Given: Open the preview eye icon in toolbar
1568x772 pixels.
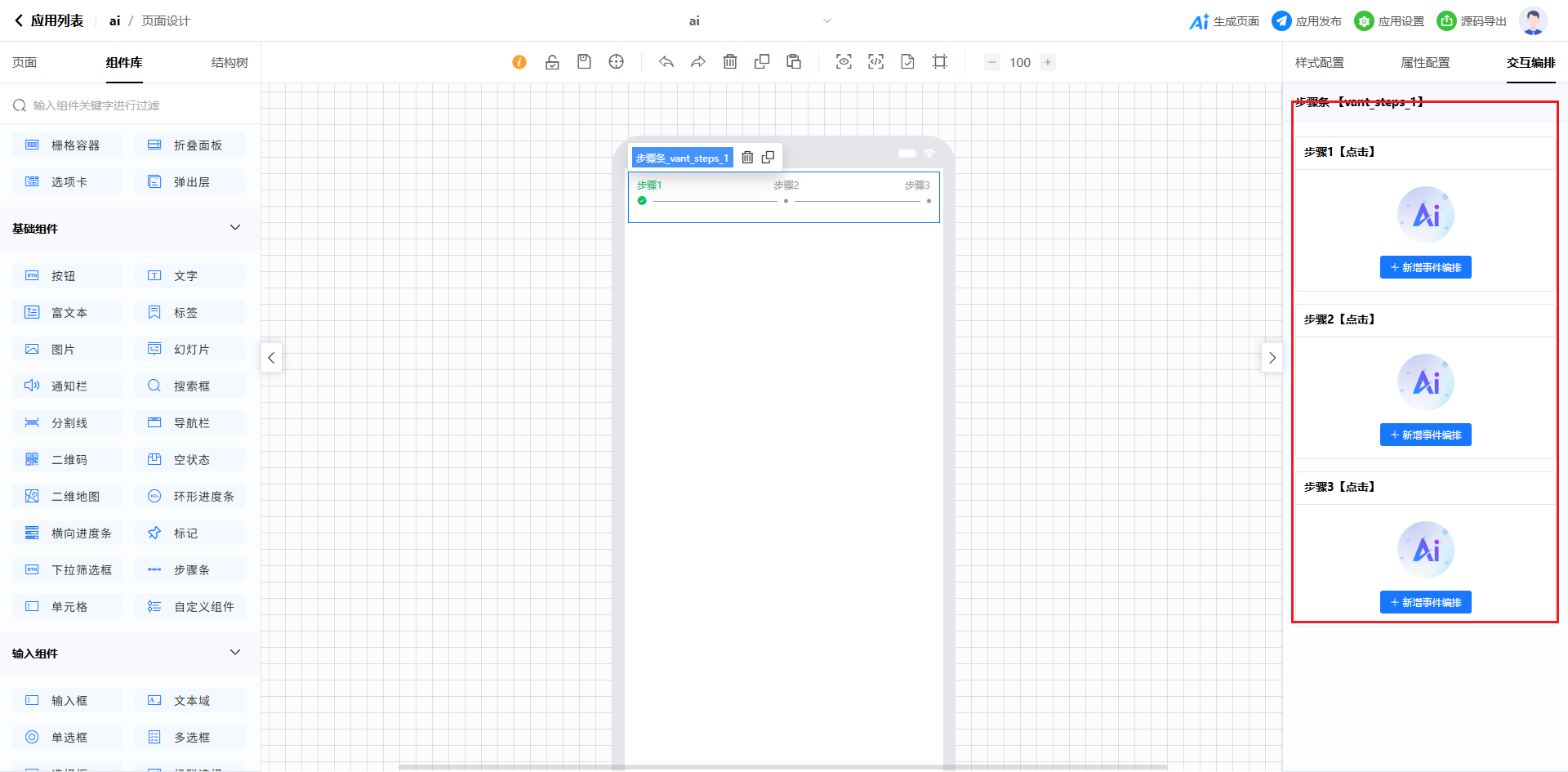Looking at the screenshot, I should click(x=844, y=62).
